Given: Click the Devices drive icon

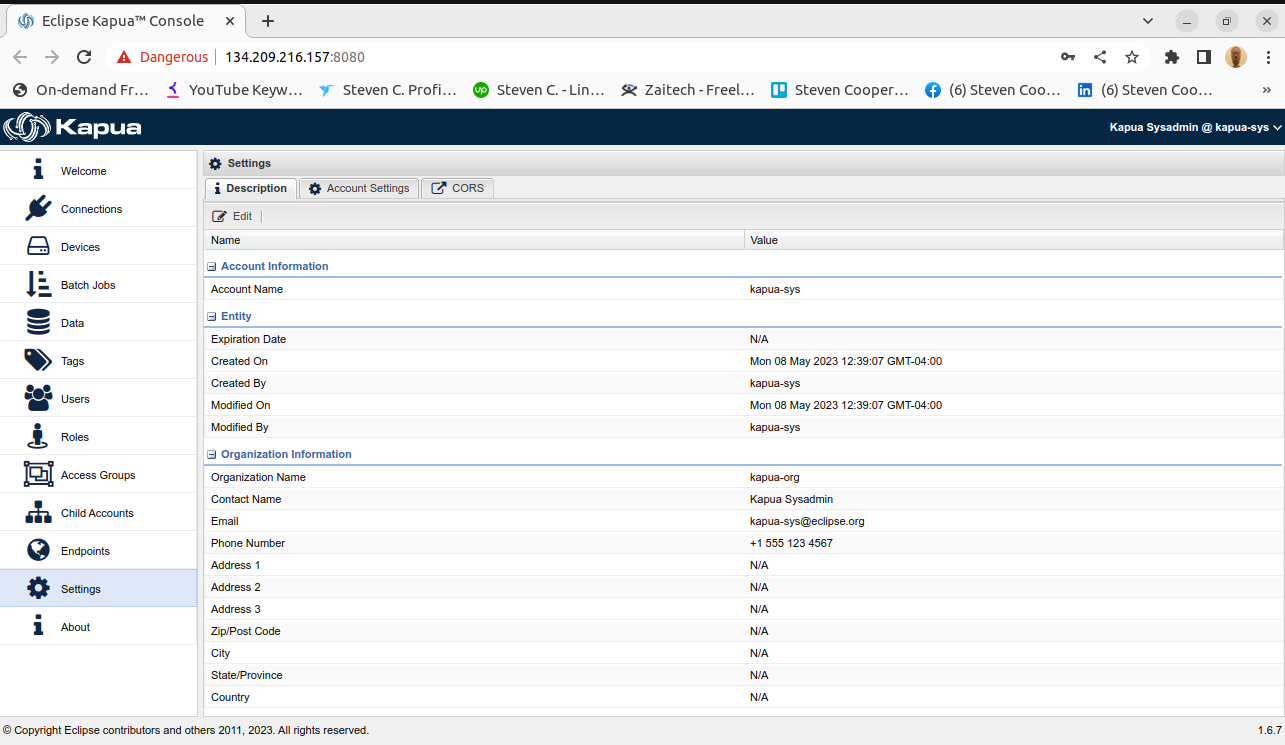Looking at the screenshot, I should [38, 246].
